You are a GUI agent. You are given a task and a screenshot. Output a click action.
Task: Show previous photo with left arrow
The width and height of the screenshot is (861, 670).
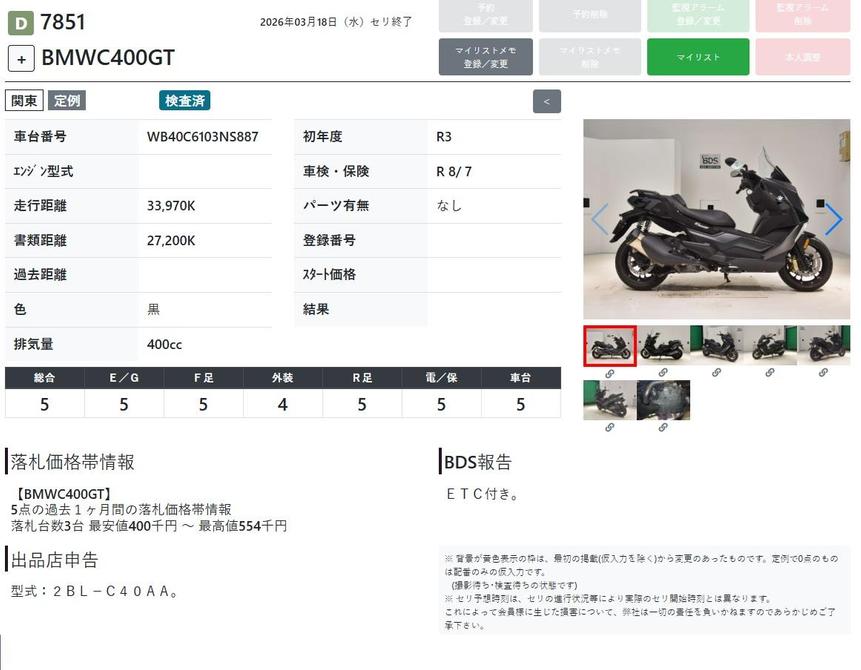(x=600, y=219)
